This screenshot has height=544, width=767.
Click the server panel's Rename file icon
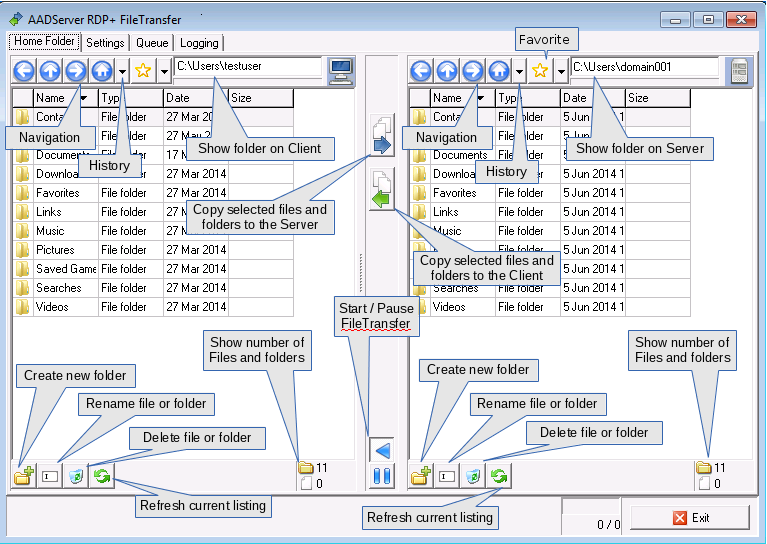click(x=447, y=476)
